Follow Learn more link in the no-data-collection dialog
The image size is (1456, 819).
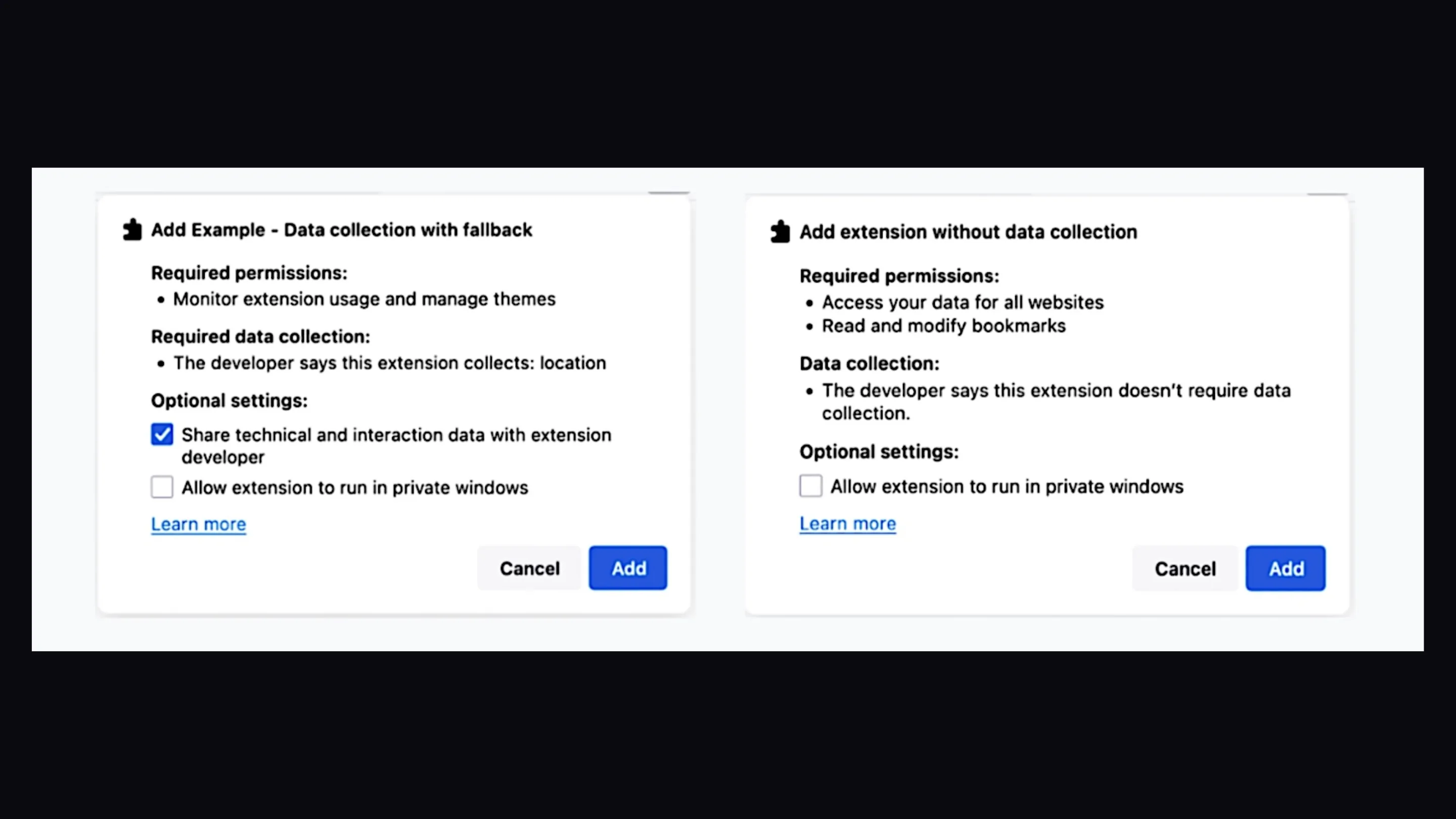click(847, 524)
